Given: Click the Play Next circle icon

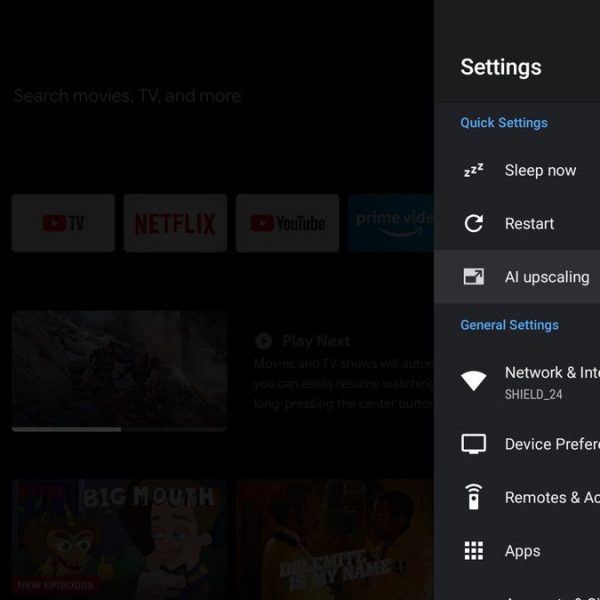Looking at the screenshot, I should coord(264,341).
